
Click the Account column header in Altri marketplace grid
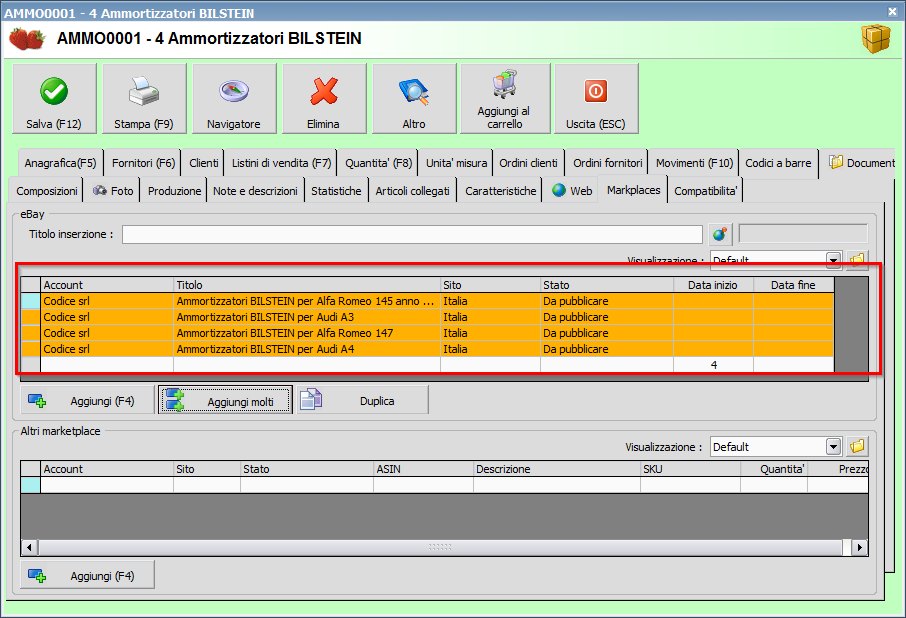coord(107,469)
